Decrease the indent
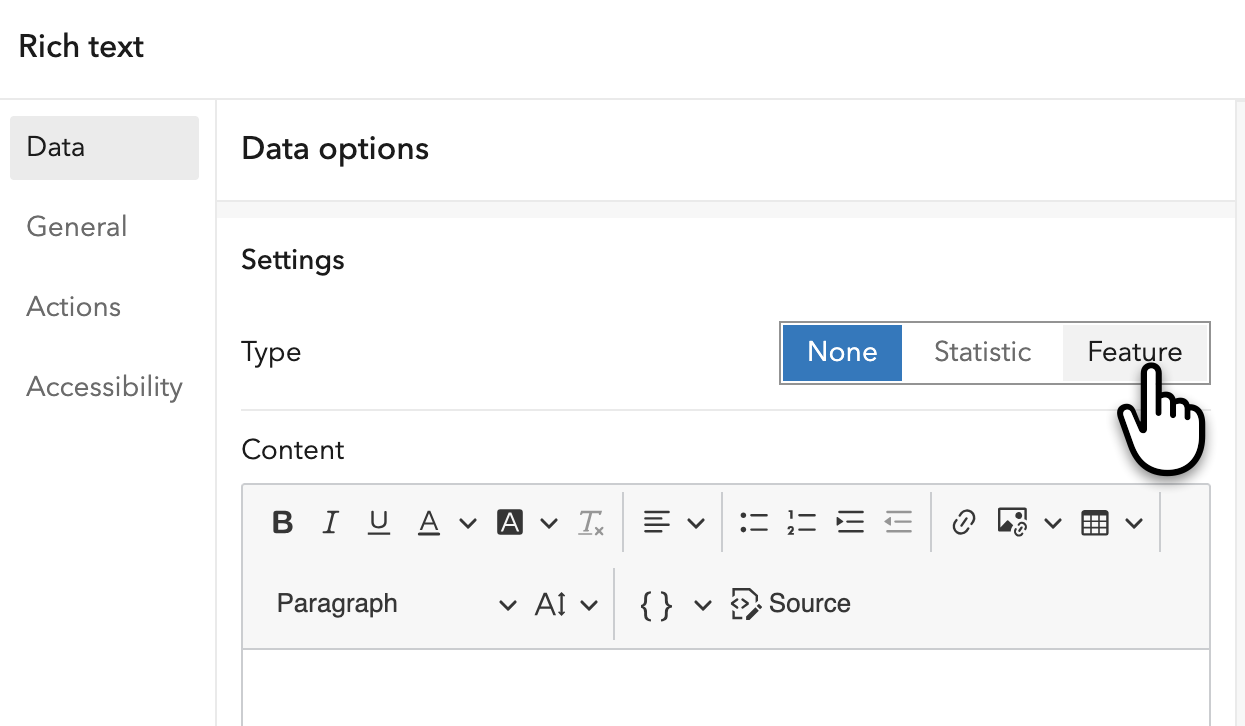This screenshot has width=1245, height=726. 898,522
